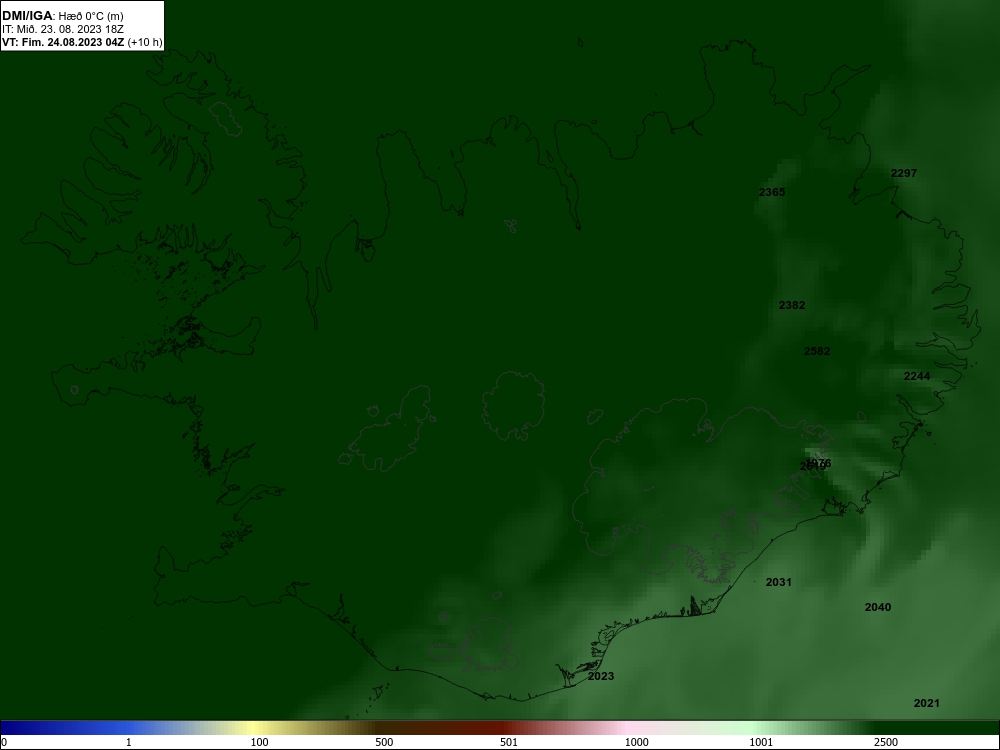
Task: Click the yellow section of color scale
Action: click(255, 728)
